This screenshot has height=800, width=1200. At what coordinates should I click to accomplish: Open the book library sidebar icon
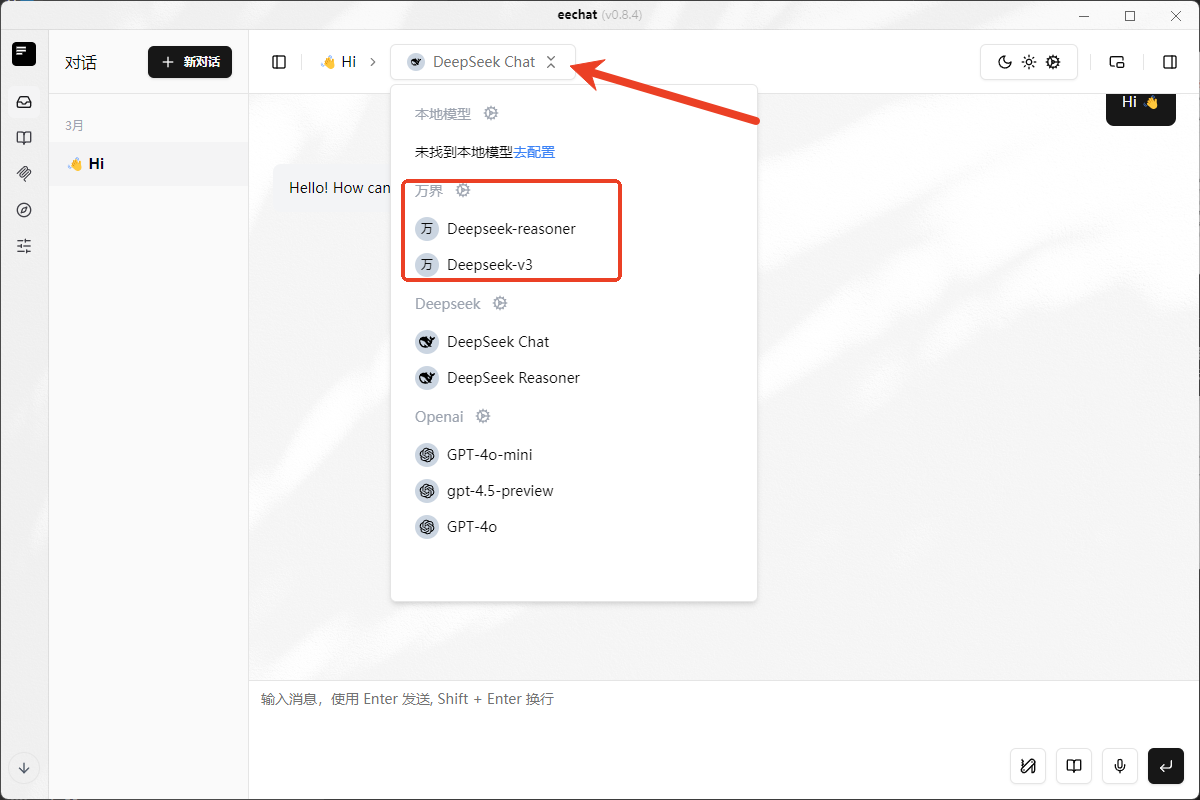click(24, 138)
